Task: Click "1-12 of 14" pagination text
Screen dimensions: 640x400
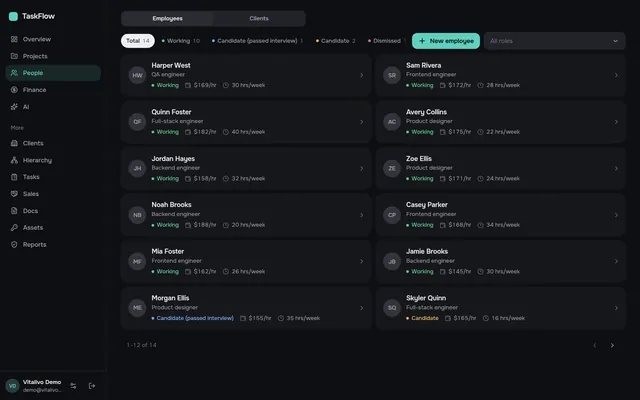Action: tap(141, 345)
